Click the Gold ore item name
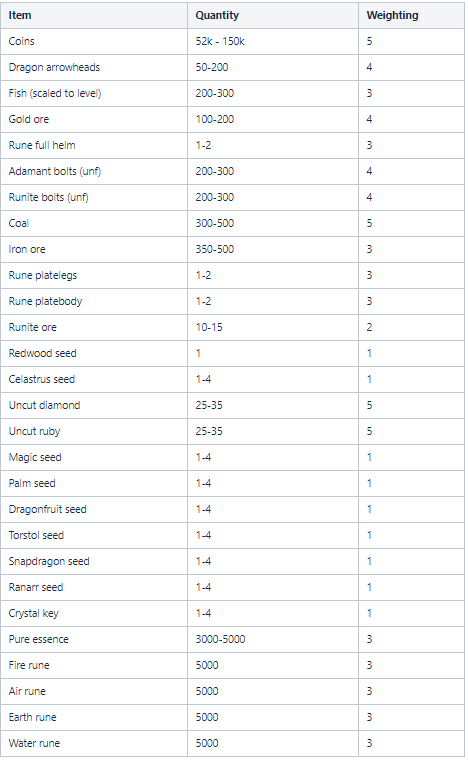Screen dimensions: 468x762 (x=29, y=120)
